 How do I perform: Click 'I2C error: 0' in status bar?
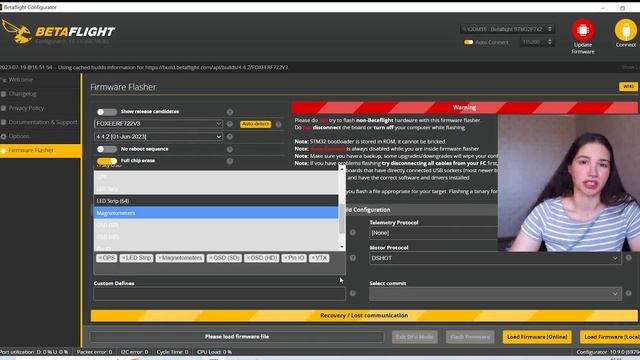coord(134,352)
